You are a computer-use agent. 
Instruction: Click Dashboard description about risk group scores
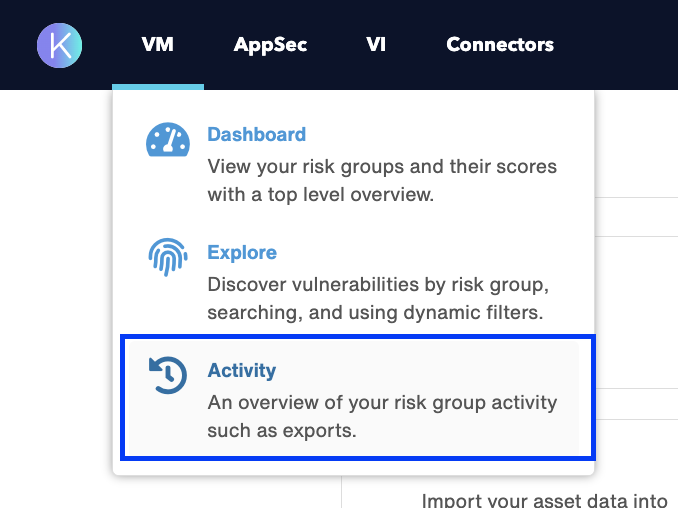(x=382, y=181)
